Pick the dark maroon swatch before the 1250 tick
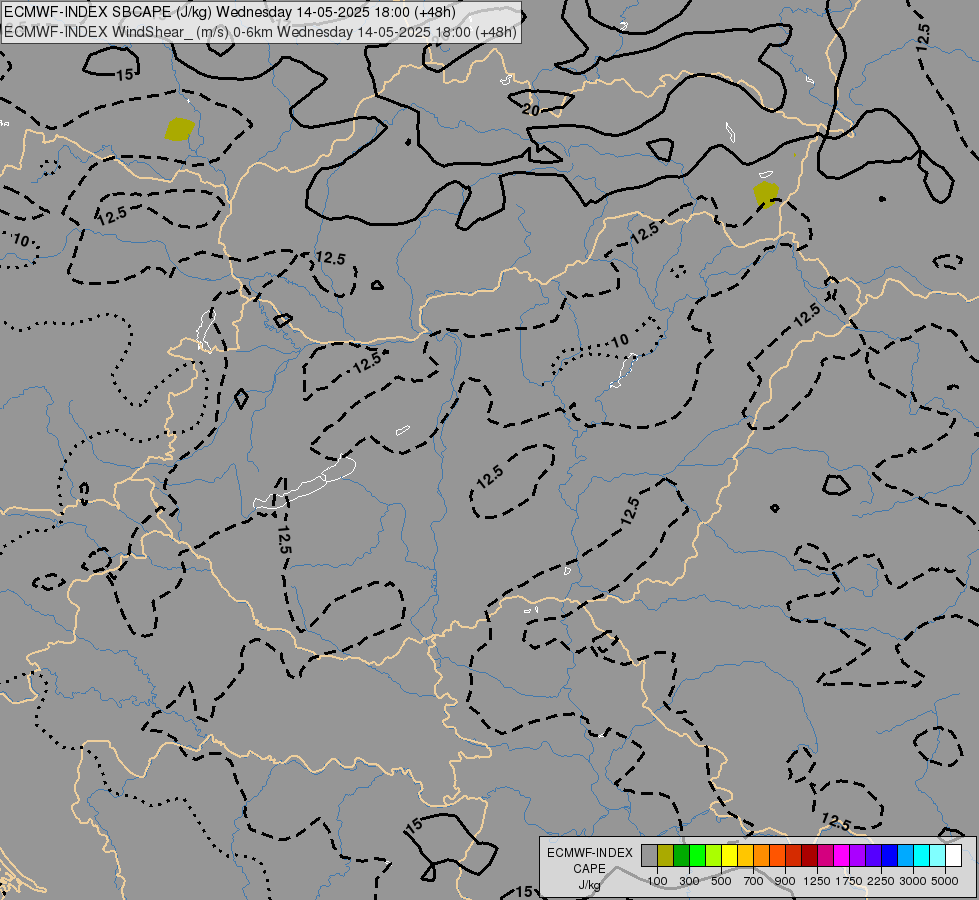This screenshot has width=979, height=900. [810, 855]
